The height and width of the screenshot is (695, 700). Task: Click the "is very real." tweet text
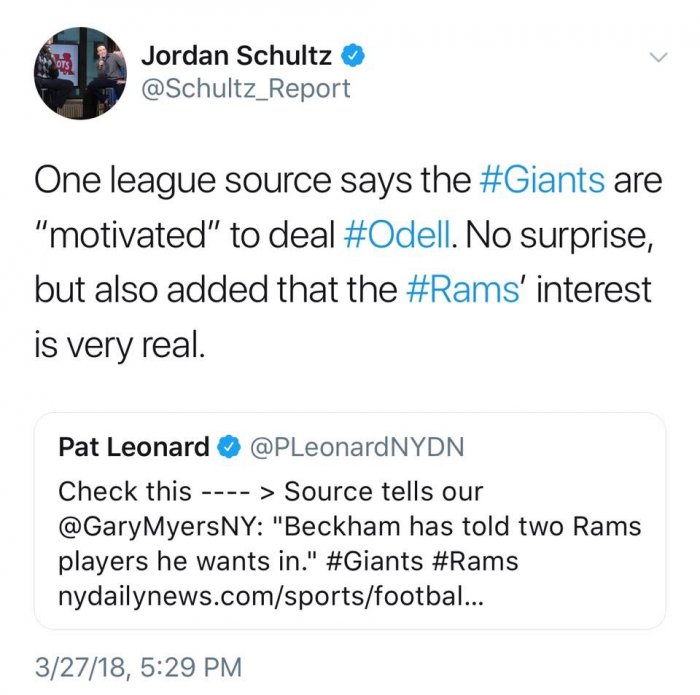121,345
